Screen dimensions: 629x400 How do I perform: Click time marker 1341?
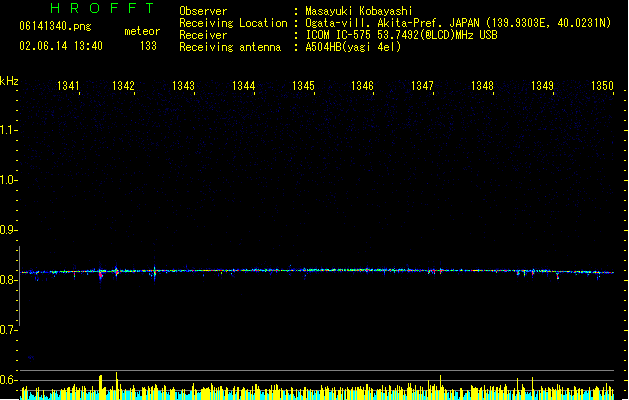point(68,86)
